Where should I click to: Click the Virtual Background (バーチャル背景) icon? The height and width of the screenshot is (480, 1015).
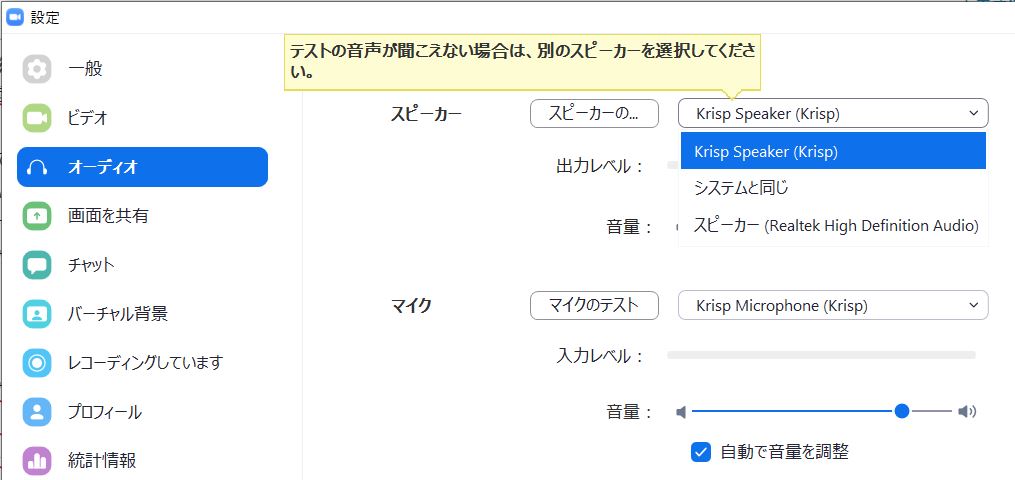coord(37,314)
